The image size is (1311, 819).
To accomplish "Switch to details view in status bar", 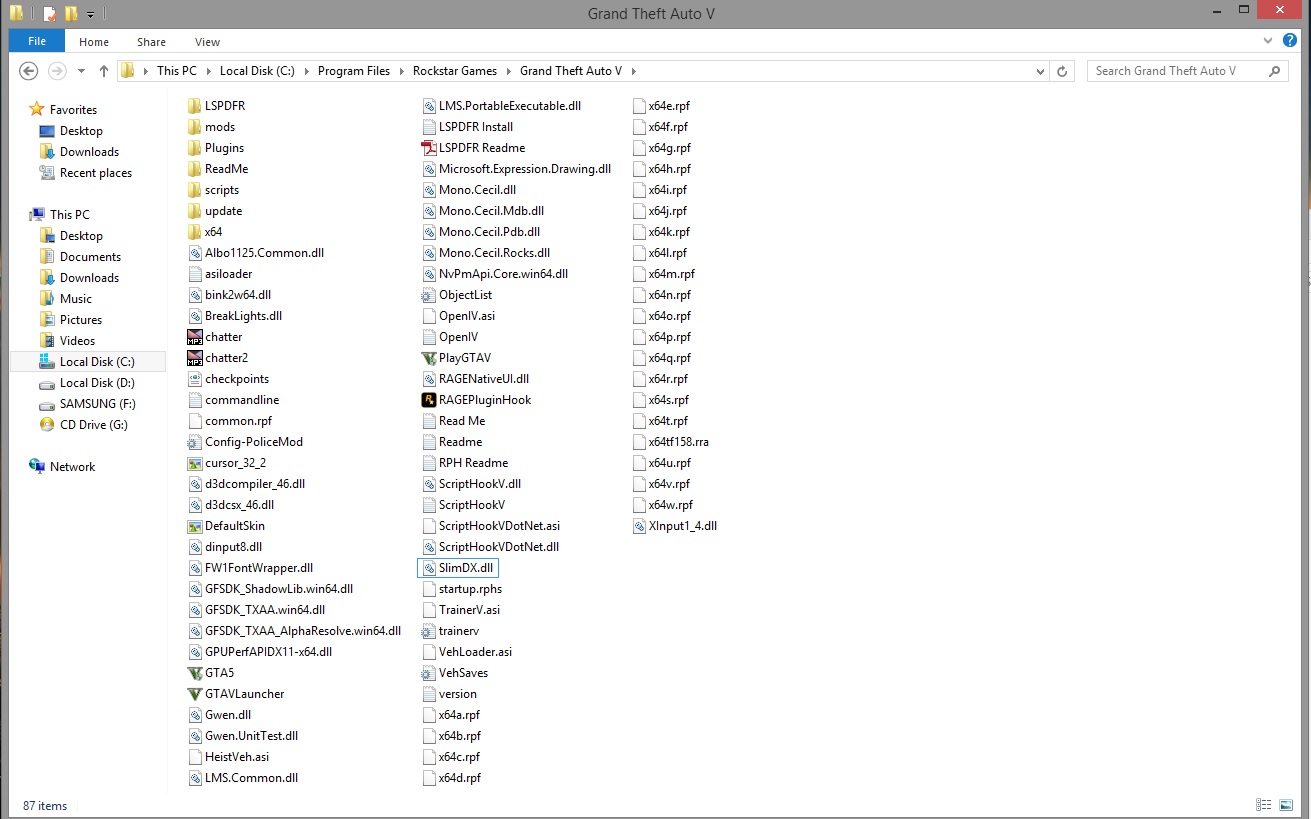I will 1264,805.
